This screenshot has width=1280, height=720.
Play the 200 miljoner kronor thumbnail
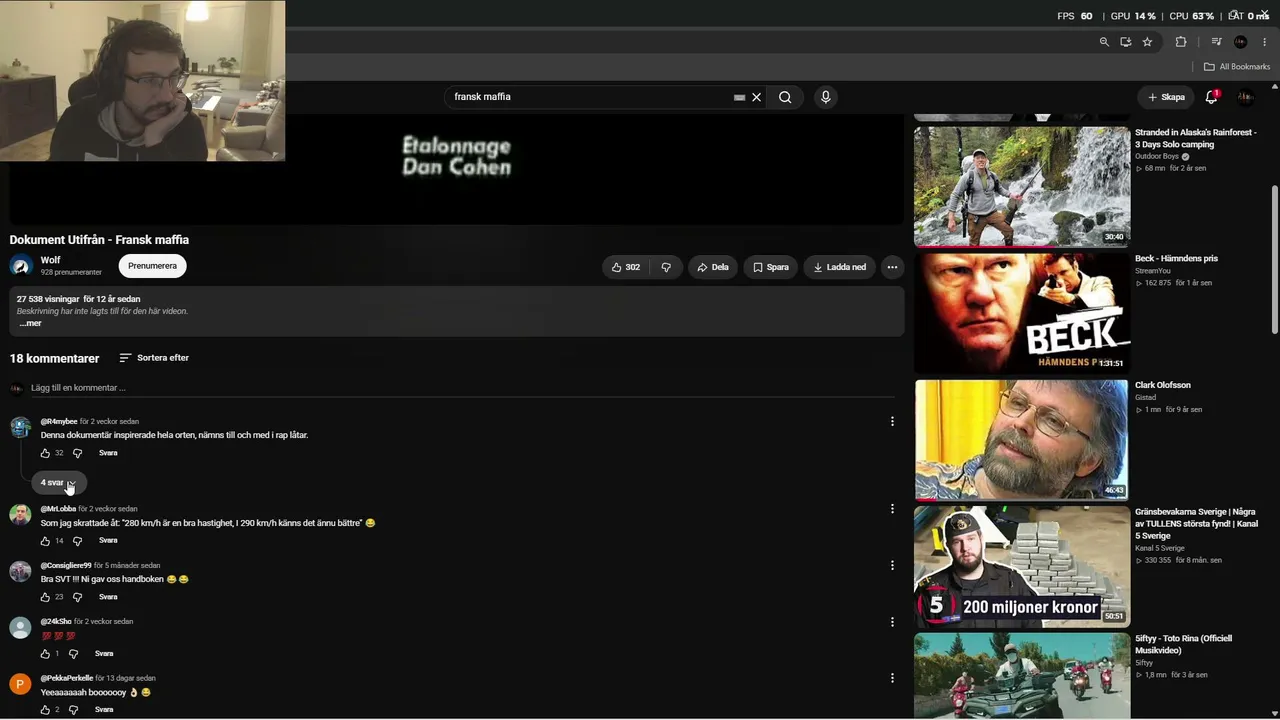pos(1022,565)
